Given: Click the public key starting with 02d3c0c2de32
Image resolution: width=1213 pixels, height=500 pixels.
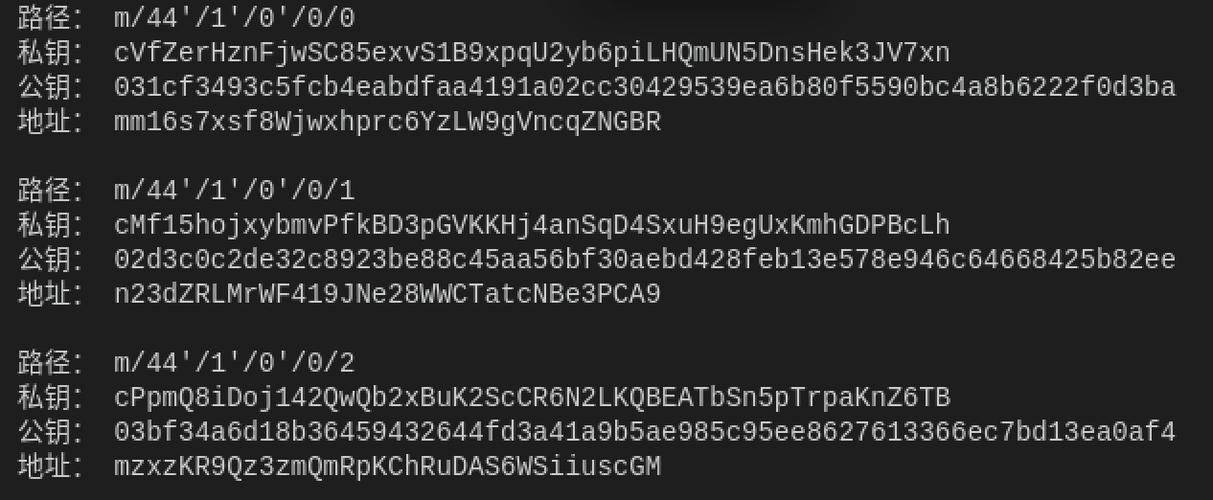Looking at the screenshot, I should [x=645, y=260].
